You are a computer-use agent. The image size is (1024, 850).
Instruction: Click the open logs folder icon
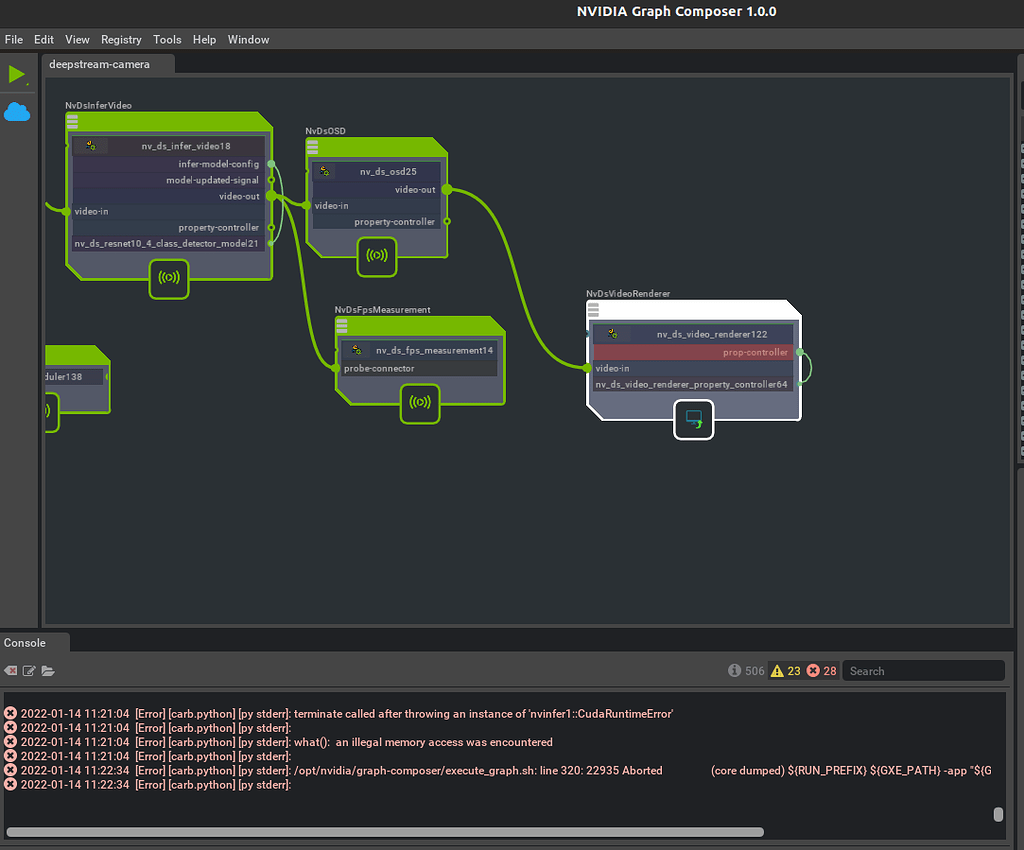pyautogui.click(x=47, y=670)
